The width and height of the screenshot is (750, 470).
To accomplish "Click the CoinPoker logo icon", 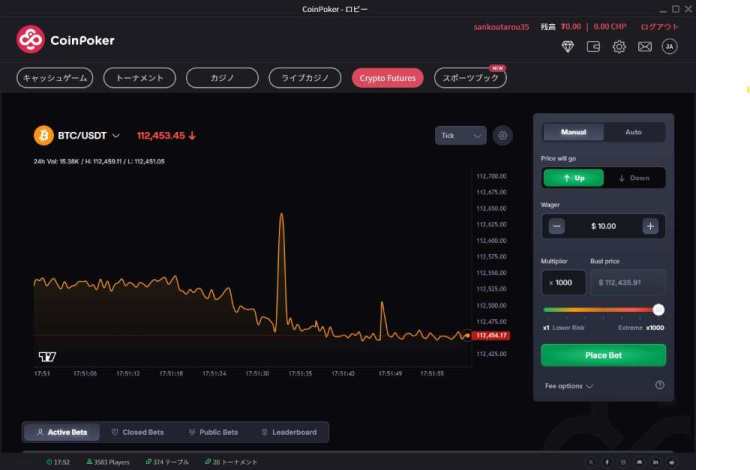I will (31, 40).
